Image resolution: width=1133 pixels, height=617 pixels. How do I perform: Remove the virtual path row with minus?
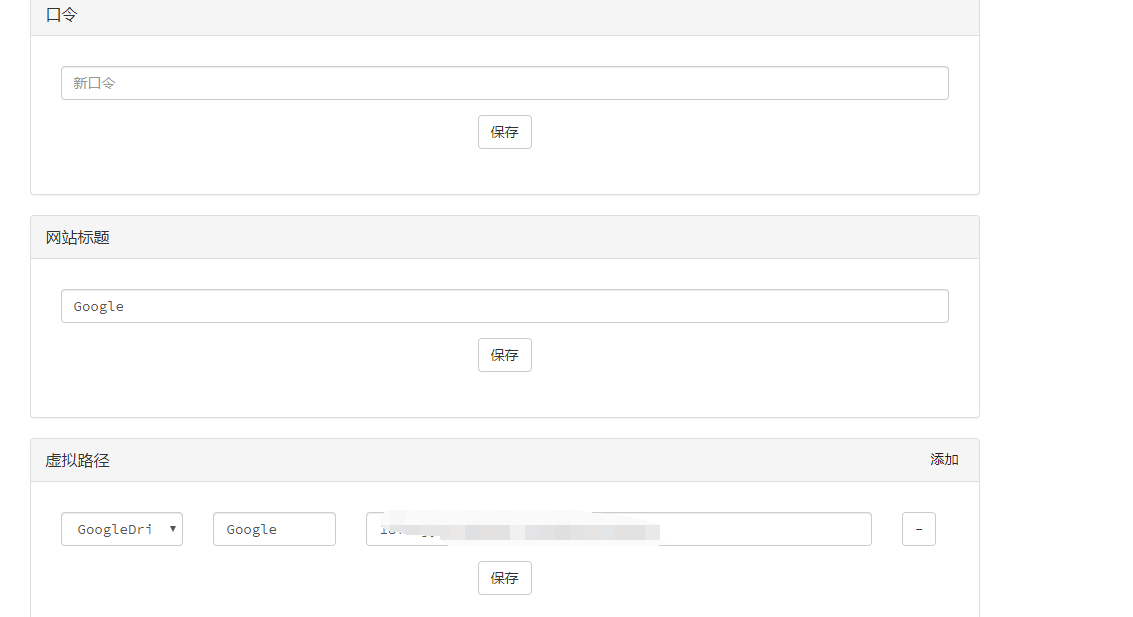click(x=918, y=529)
